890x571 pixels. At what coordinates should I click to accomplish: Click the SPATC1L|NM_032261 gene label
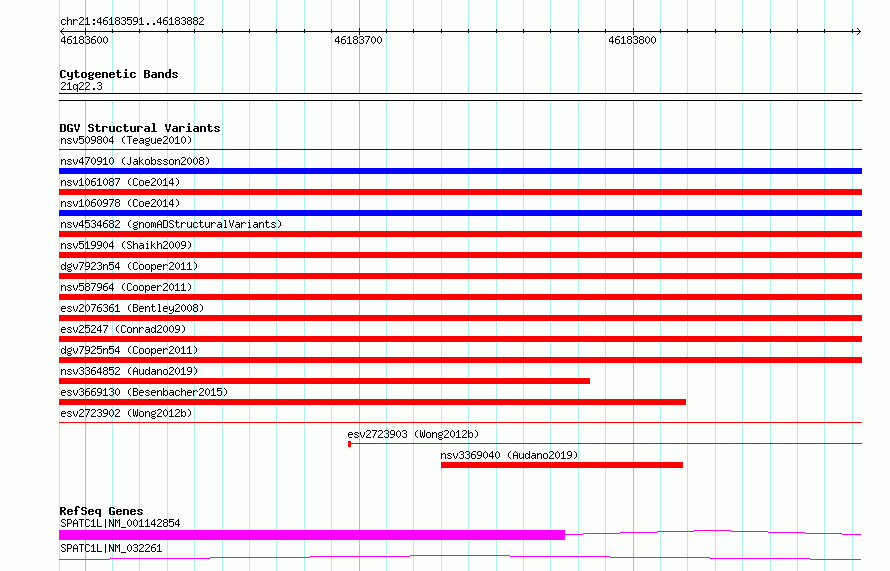click(x=111, y=548)
